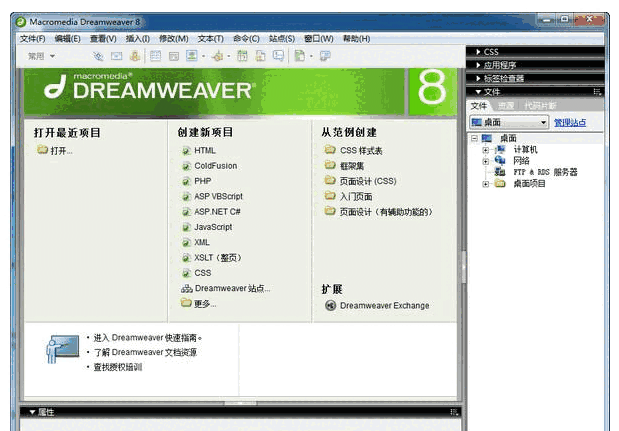Open the 命令(C) menu
The width and height of the screenshot is (619, 431).
click(x=246, y=39)
